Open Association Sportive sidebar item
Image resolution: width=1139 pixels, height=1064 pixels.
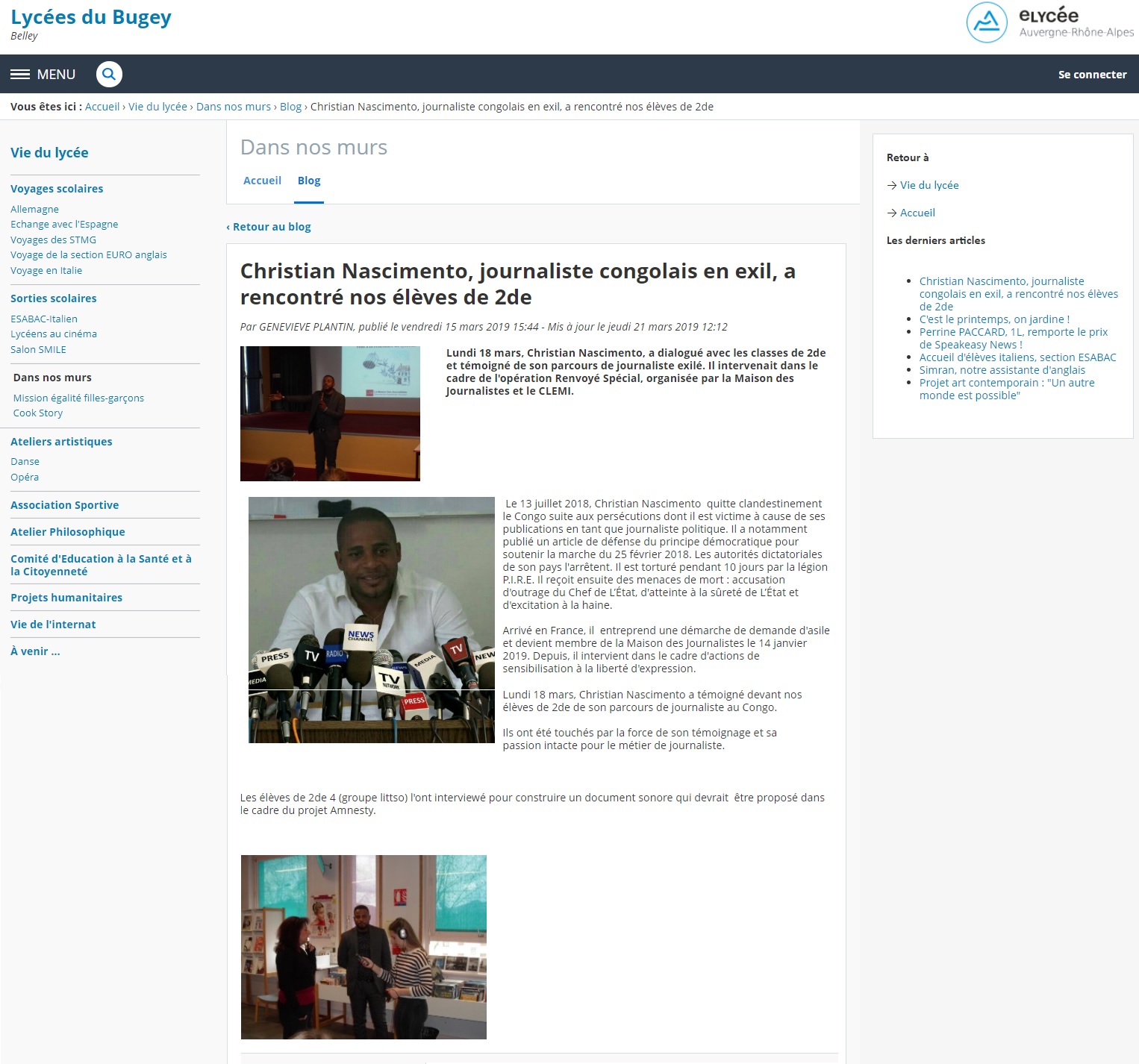tap(64, 505)
